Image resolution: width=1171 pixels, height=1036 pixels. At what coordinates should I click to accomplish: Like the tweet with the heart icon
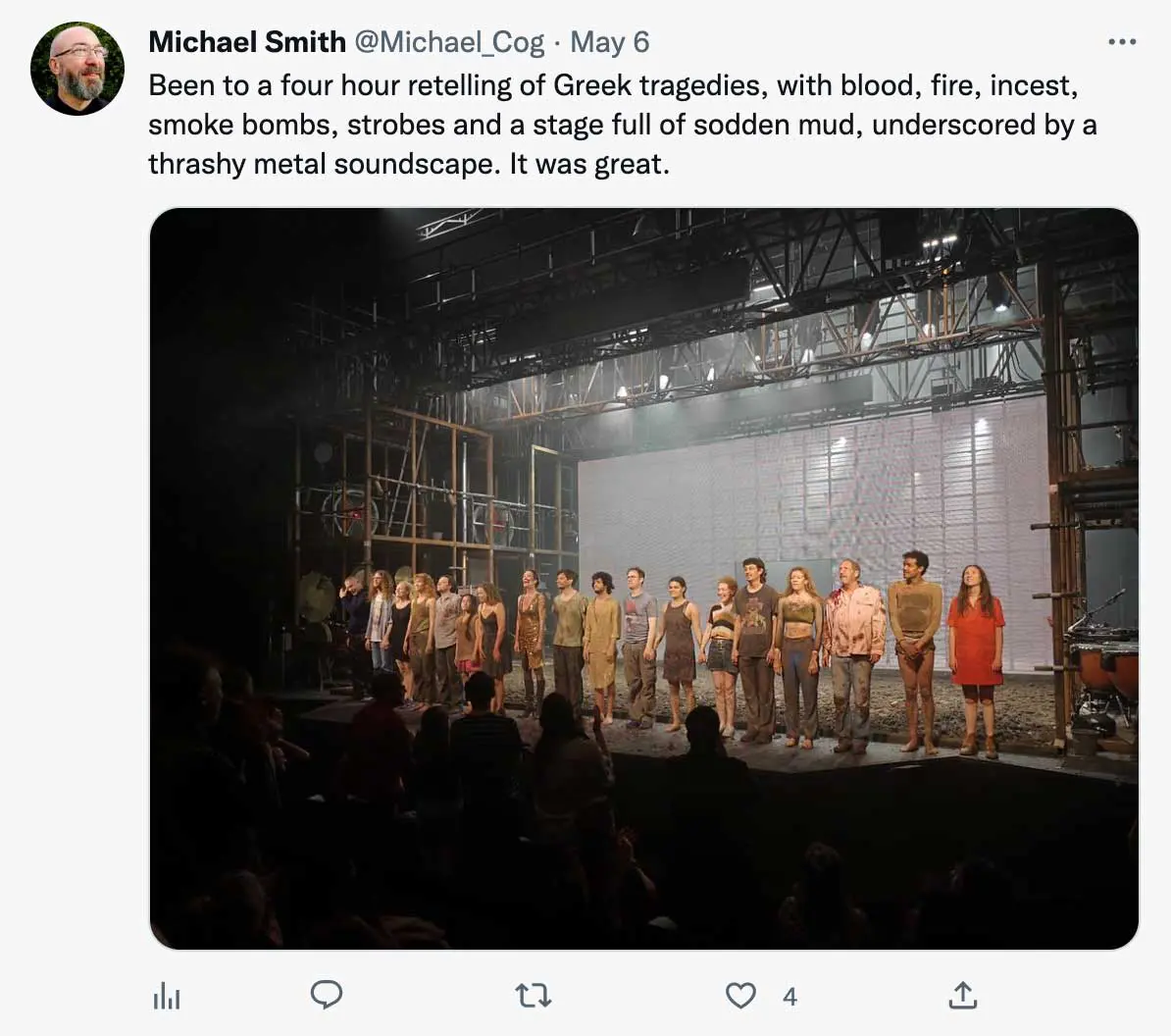pos(740,996)
